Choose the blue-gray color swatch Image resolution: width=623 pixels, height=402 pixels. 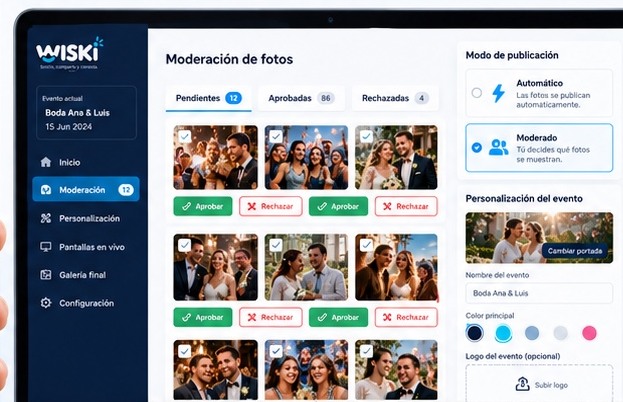[532, 333]
